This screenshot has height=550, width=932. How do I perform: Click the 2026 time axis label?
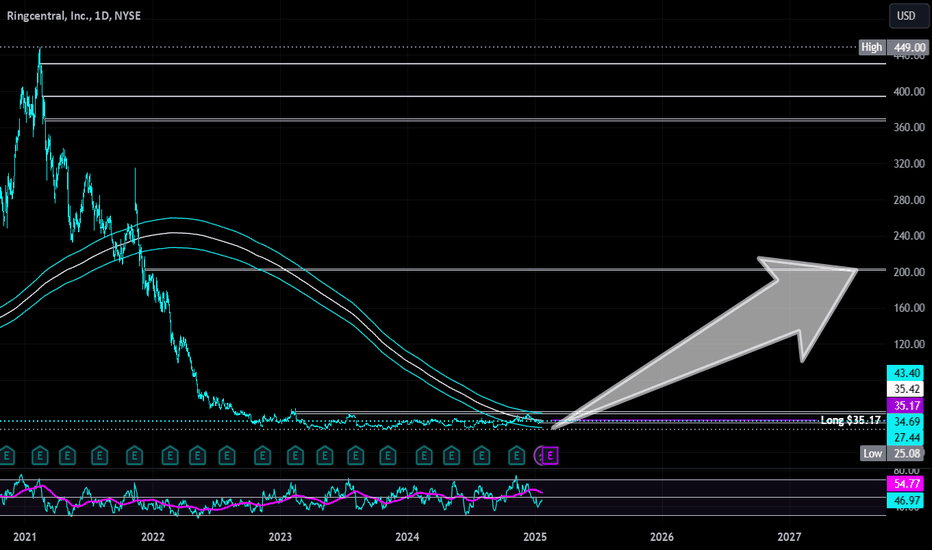pyautogui.click(x=662, y=537)
